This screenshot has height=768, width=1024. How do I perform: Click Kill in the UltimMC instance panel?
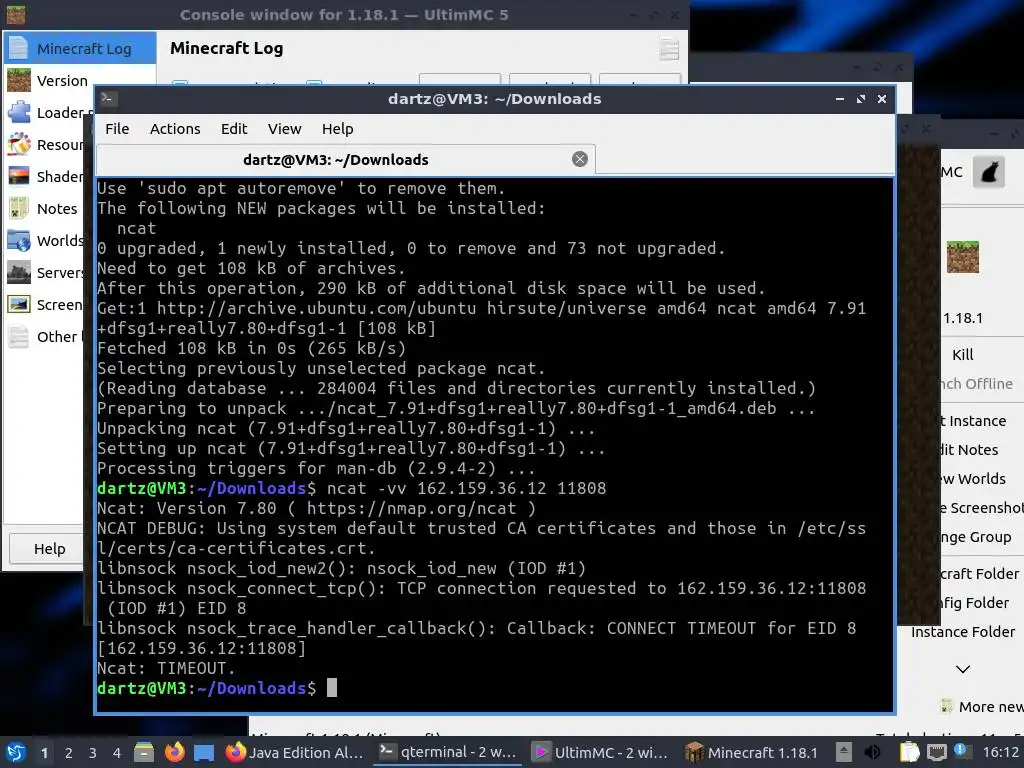963,355
